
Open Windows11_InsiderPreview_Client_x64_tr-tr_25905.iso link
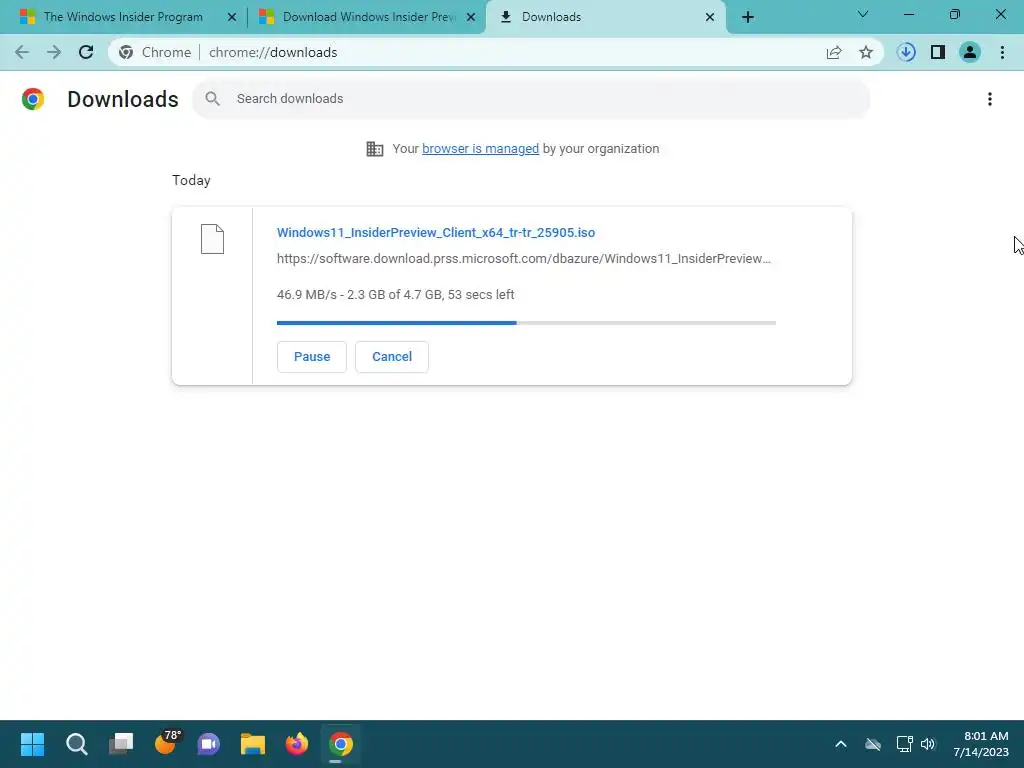[436, 232]
